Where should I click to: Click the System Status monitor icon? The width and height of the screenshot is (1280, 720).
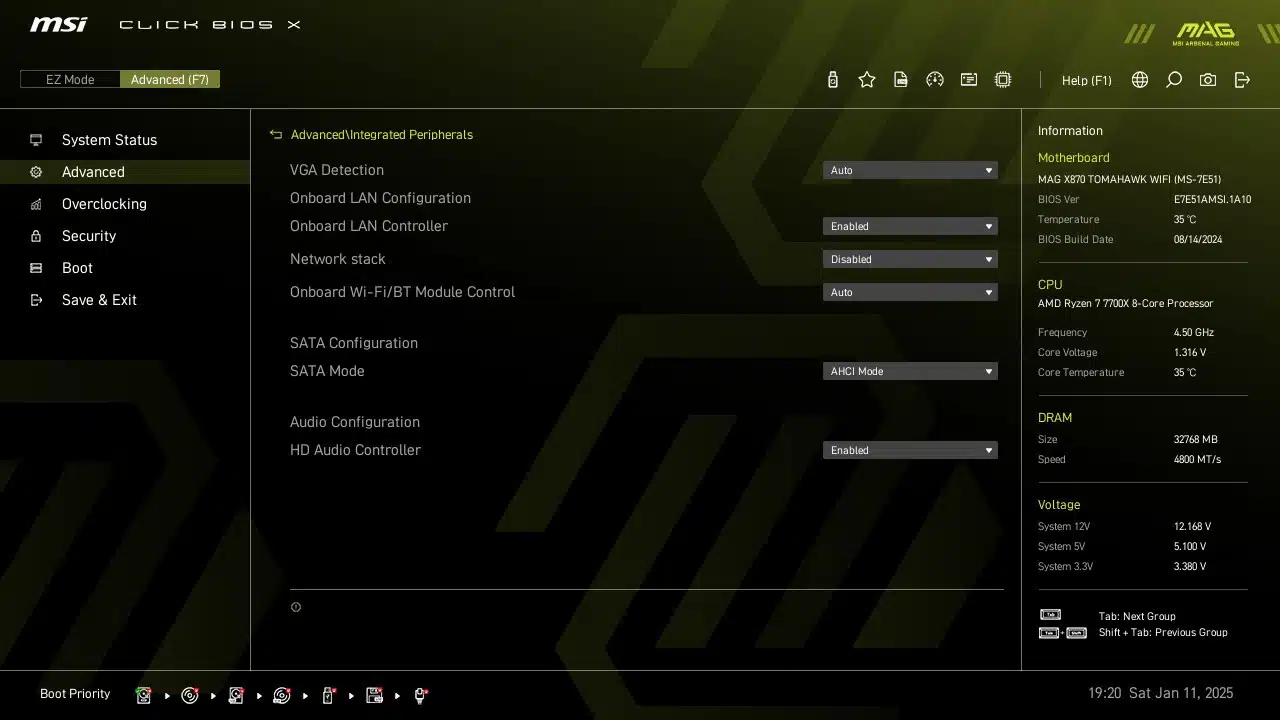[36, 140]
